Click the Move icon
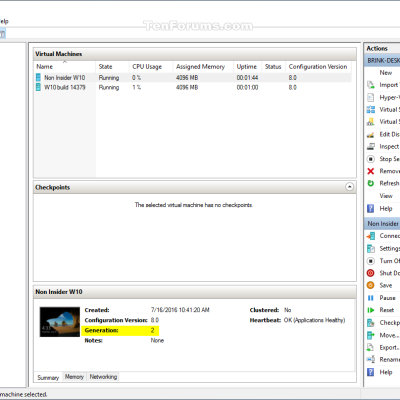 pyautogui.click(x=371, y=335)
